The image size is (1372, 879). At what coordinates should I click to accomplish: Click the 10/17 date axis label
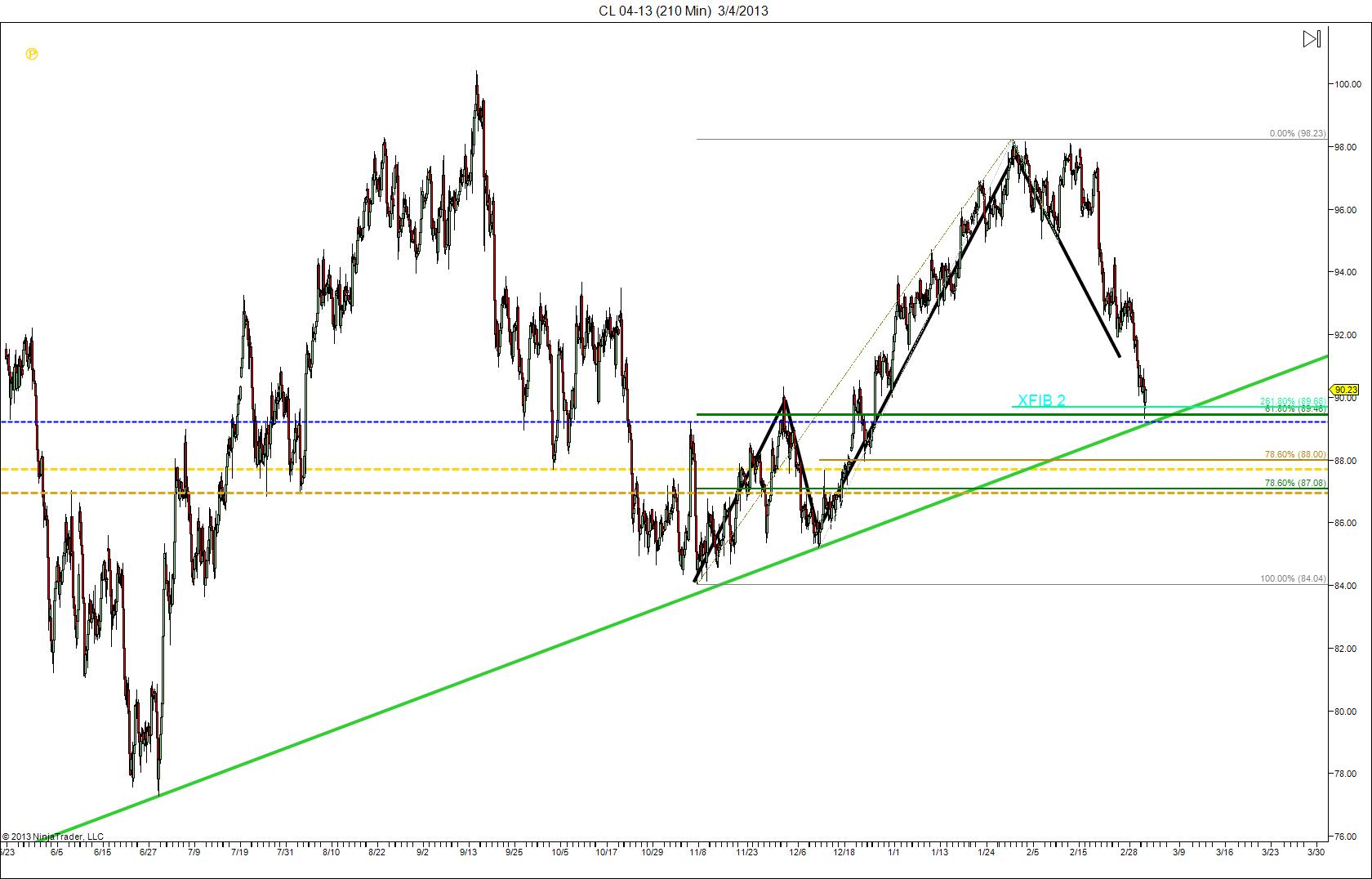[x=606, y=852]
